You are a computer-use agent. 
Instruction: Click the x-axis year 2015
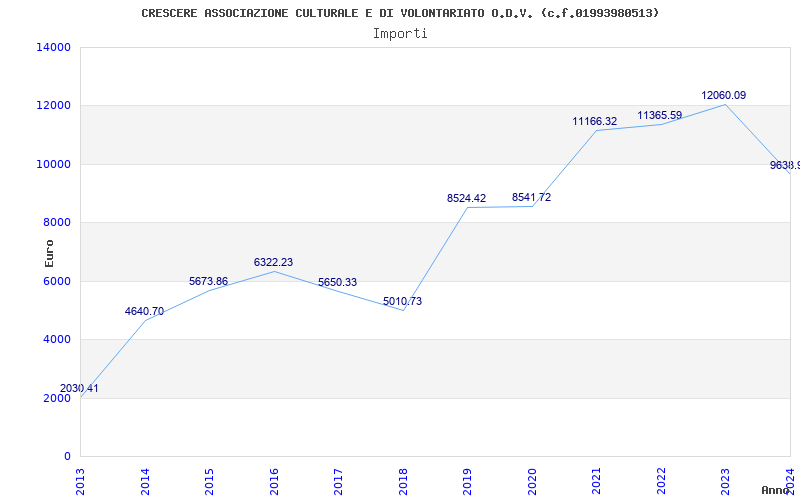(209, 482)
